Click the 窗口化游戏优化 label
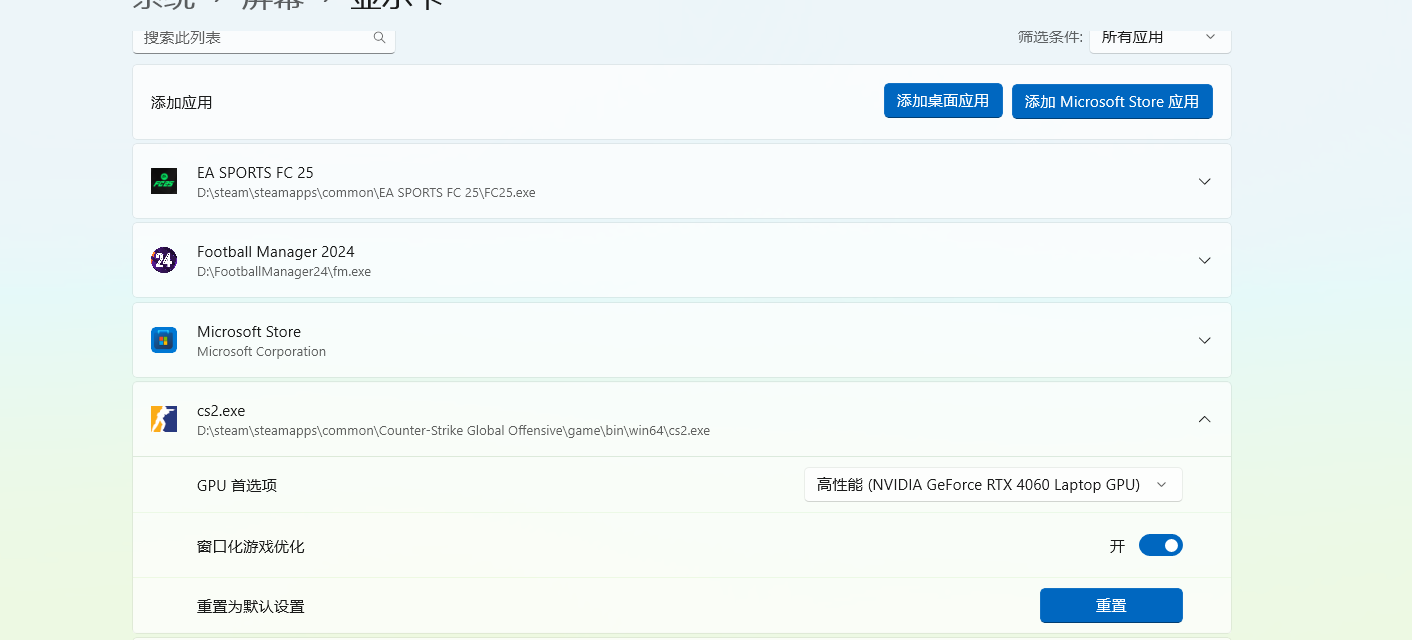Image resolution: width=1412 pixels, height=640 pixels. pos(251,547)
